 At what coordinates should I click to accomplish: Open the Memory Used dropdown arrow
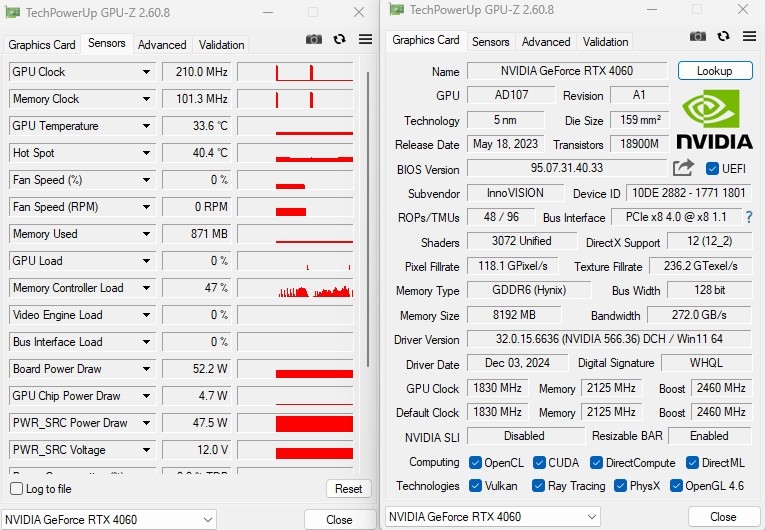(146, 234)
